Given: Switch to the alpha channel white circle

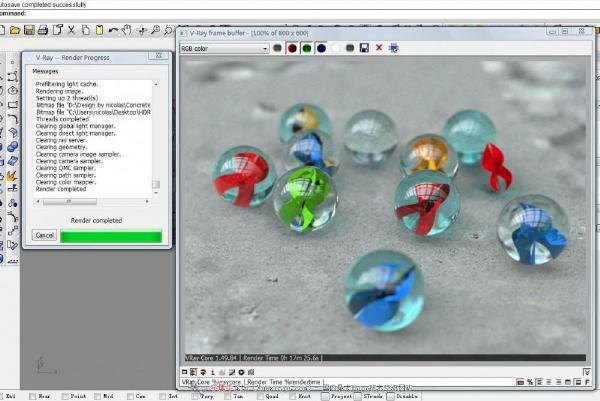Looking at the screenshot, I should click(x=336, y=48).
